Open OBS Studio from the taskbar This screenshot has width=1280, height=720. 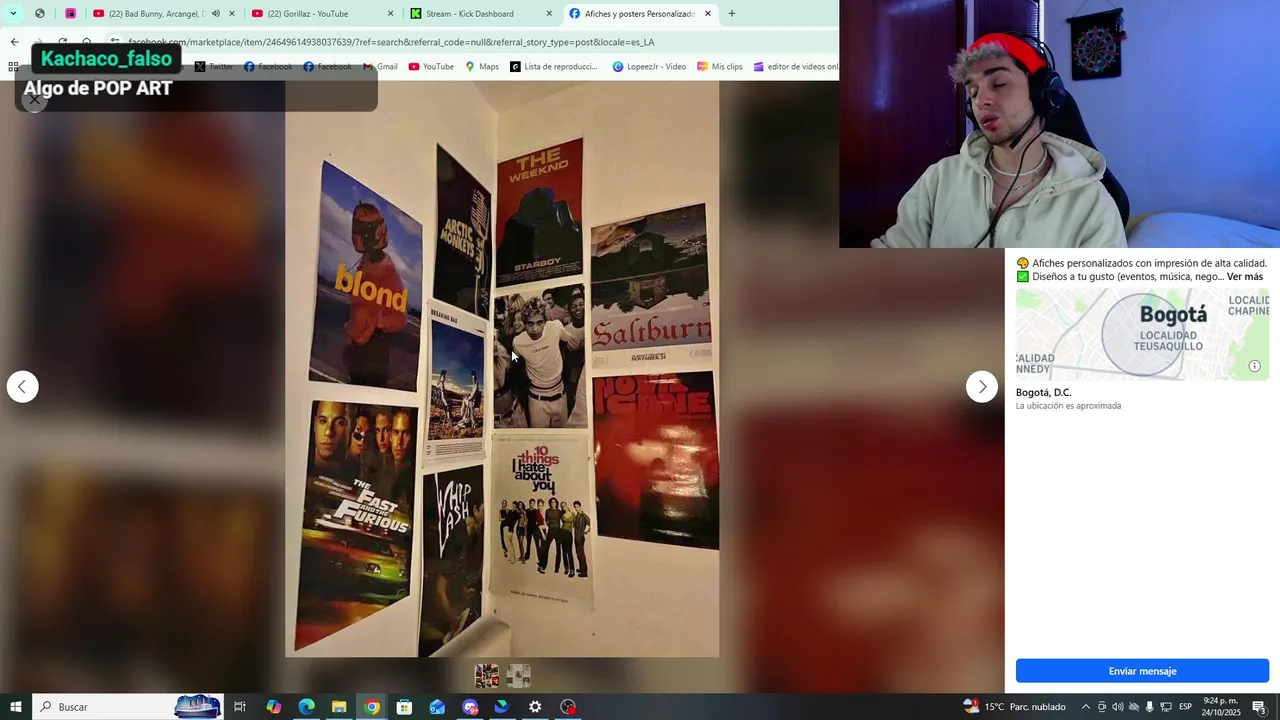[568, 707]
